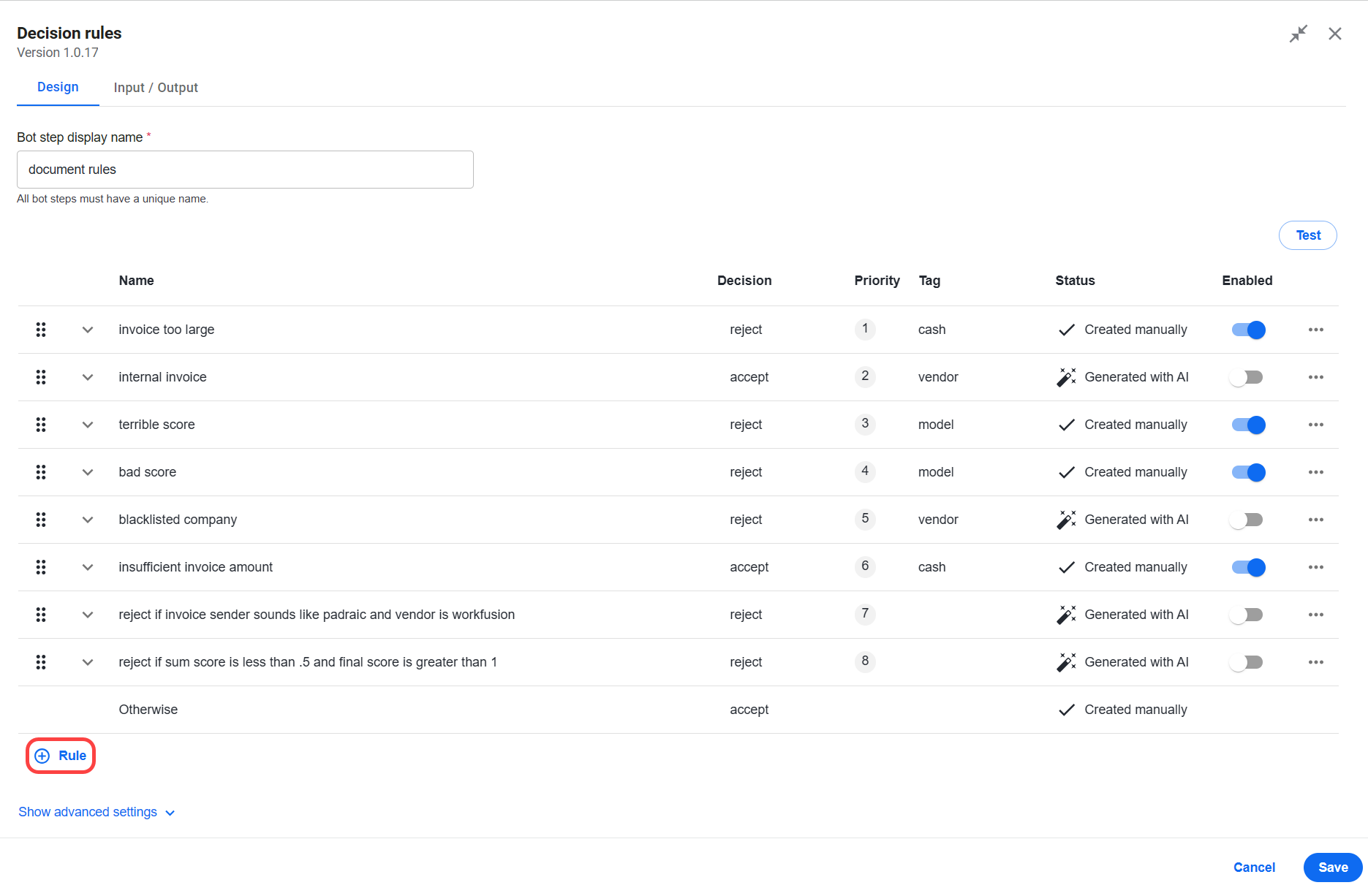Click the Priority column header
Viewport: 1368px width, 896px height.
877,281
